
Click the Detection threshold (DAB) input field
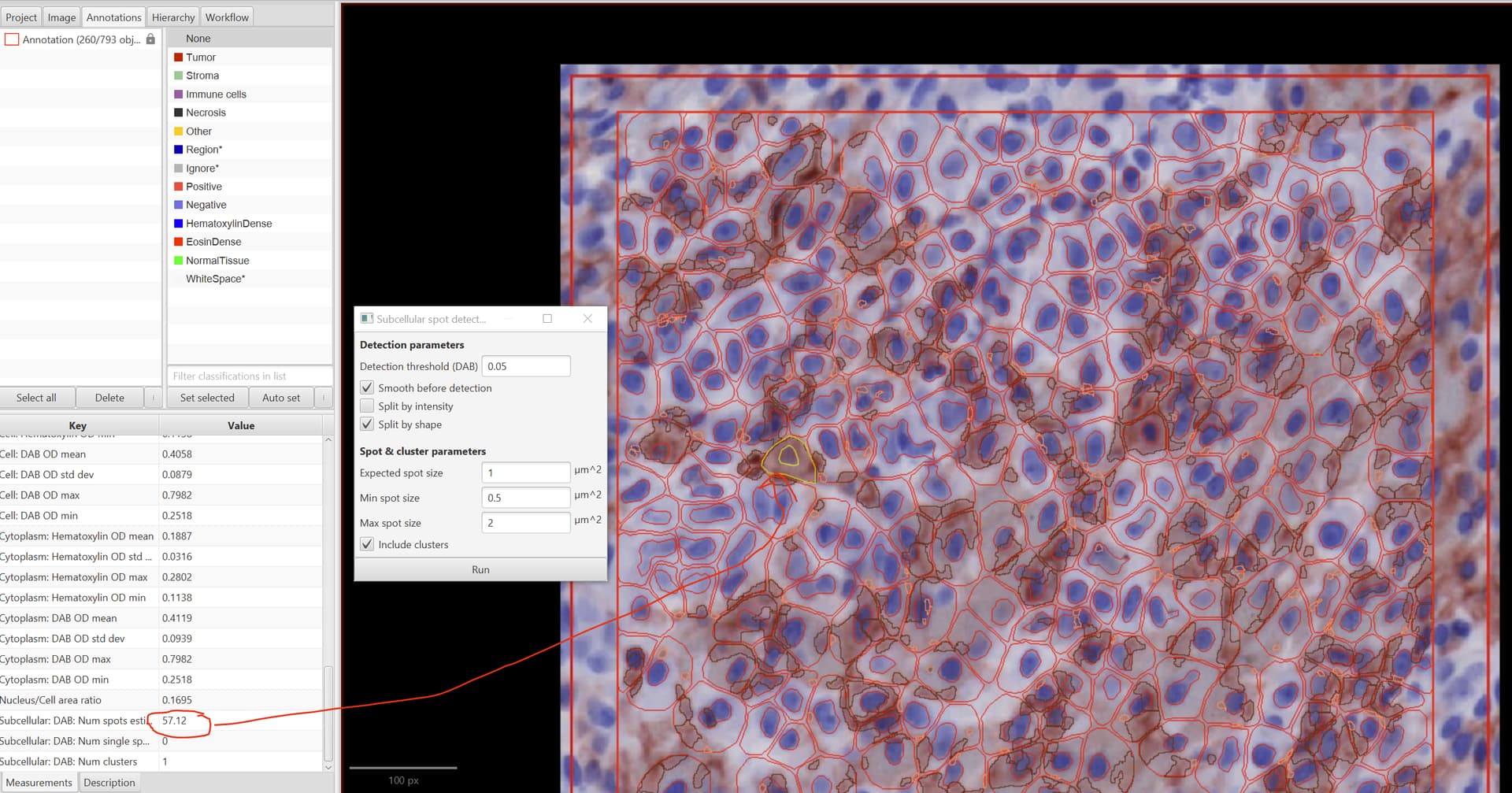pos(526,365)
